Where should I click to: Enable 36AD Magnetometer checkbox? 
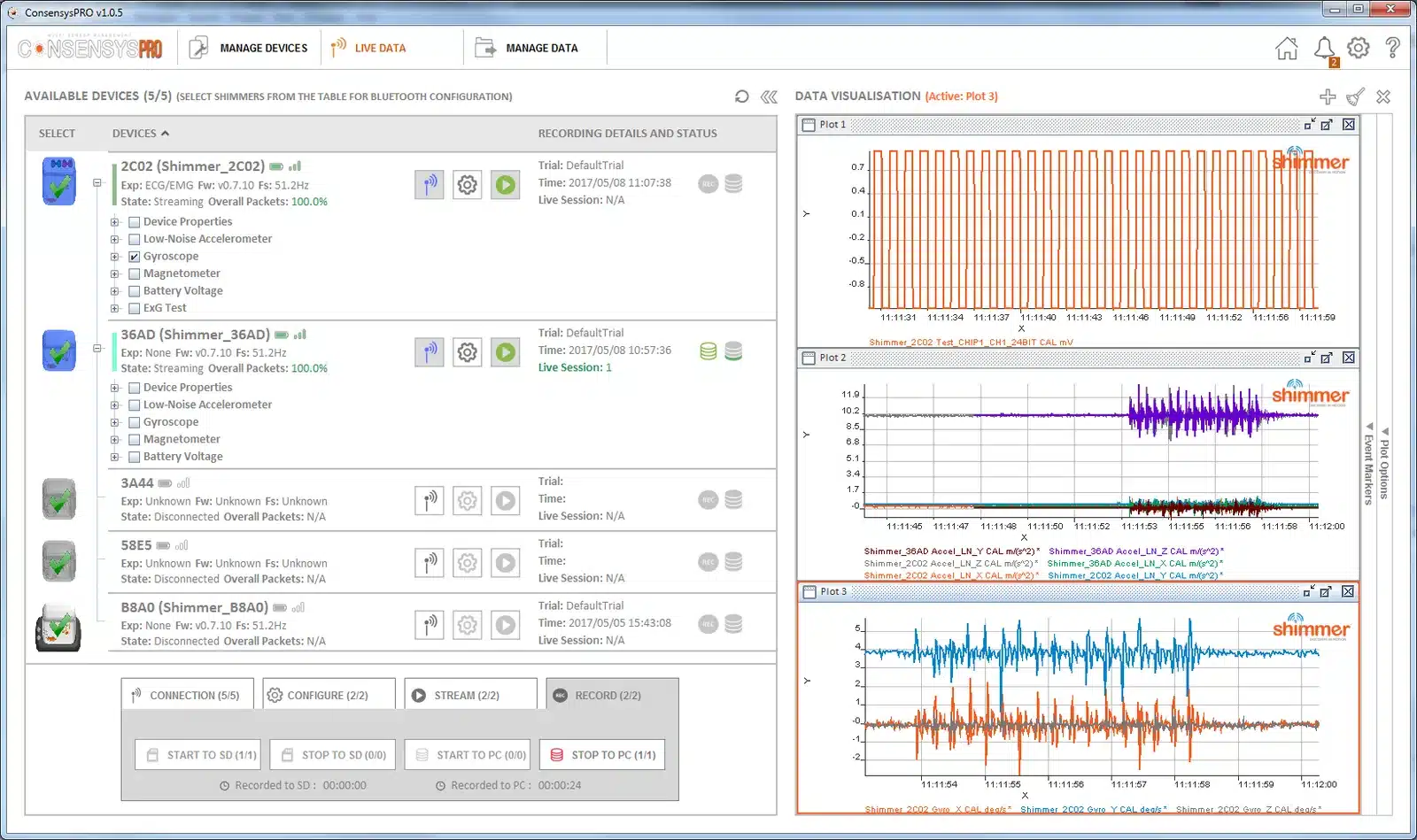pyautogui.click(x=135, y=440)
